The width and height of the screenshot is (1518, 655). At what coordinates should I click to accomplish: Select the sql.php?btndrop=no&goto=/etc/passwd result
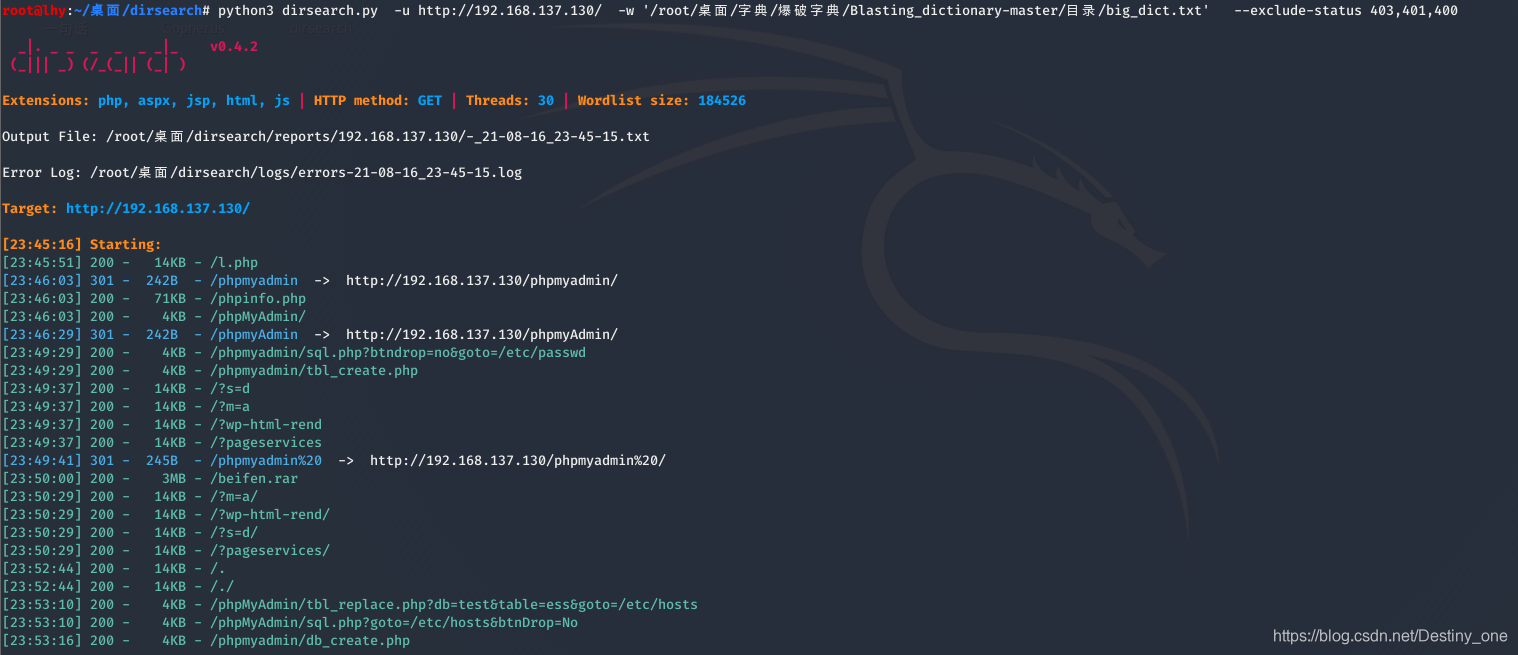tap(398, 352)
